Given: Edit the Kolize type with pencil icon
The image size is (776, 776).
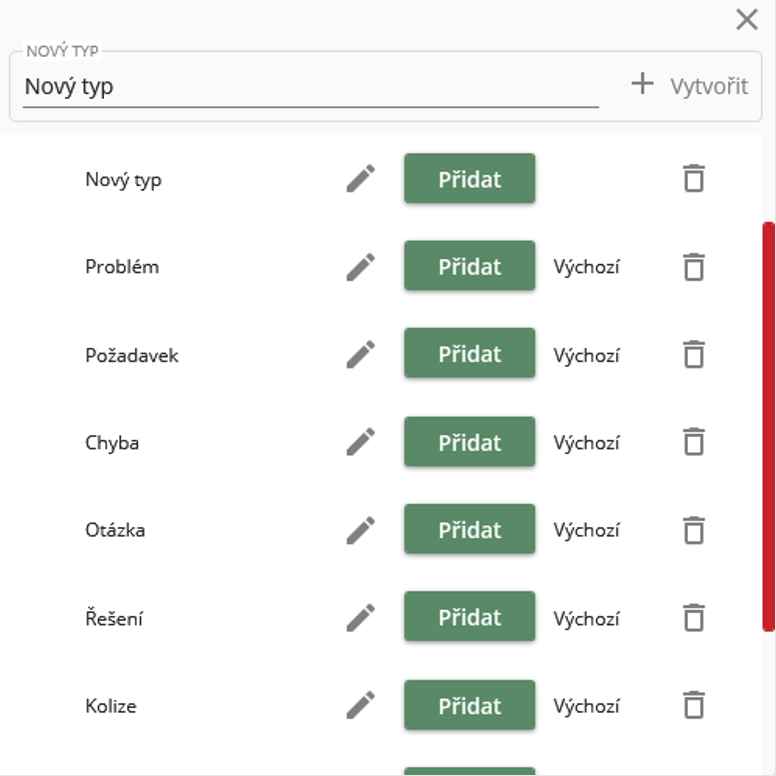Looking at the screenshot, I should click(361, 705).
